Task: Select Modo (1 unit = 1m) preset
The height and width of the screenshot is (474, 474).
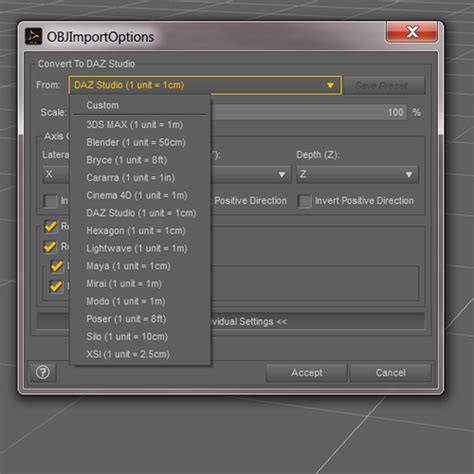Action: [x=140, y=301]
